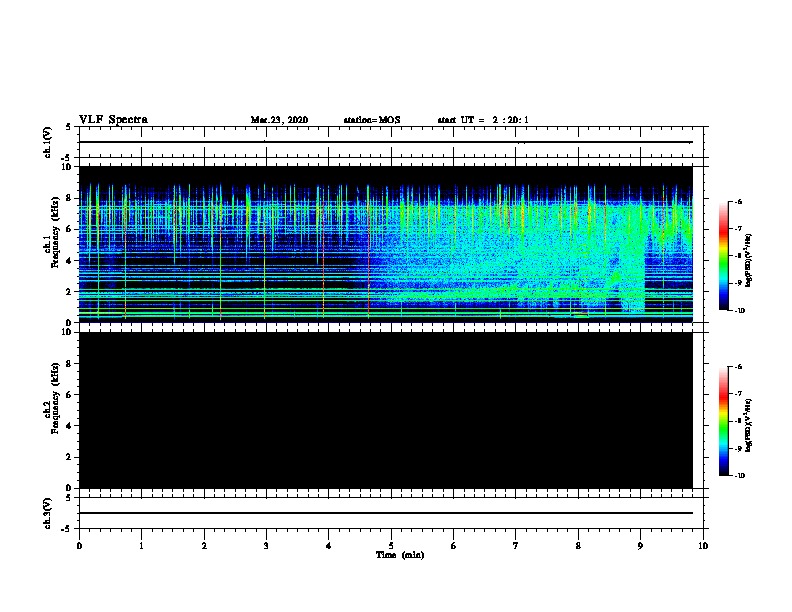Click the ch.2 spectrogram color scale bar
The width and height of the screenshot is (792, 612).
click(724, 421)
